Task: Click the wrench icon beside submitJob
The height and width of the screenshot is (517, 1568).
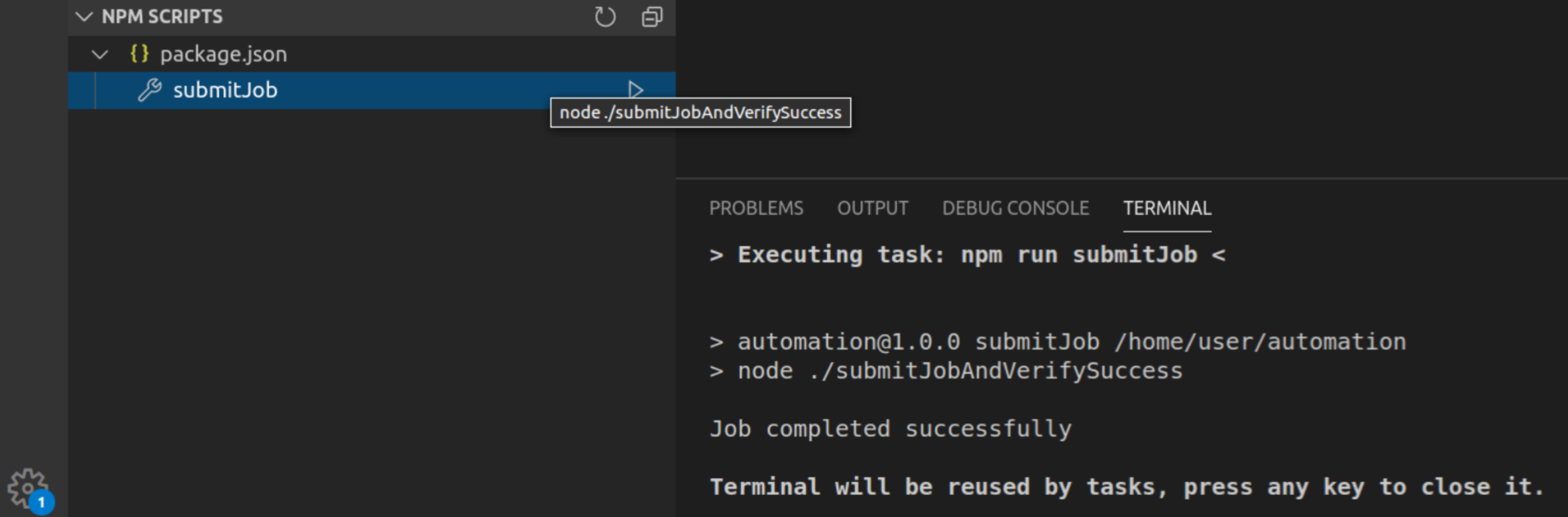Action: (150, 90)
